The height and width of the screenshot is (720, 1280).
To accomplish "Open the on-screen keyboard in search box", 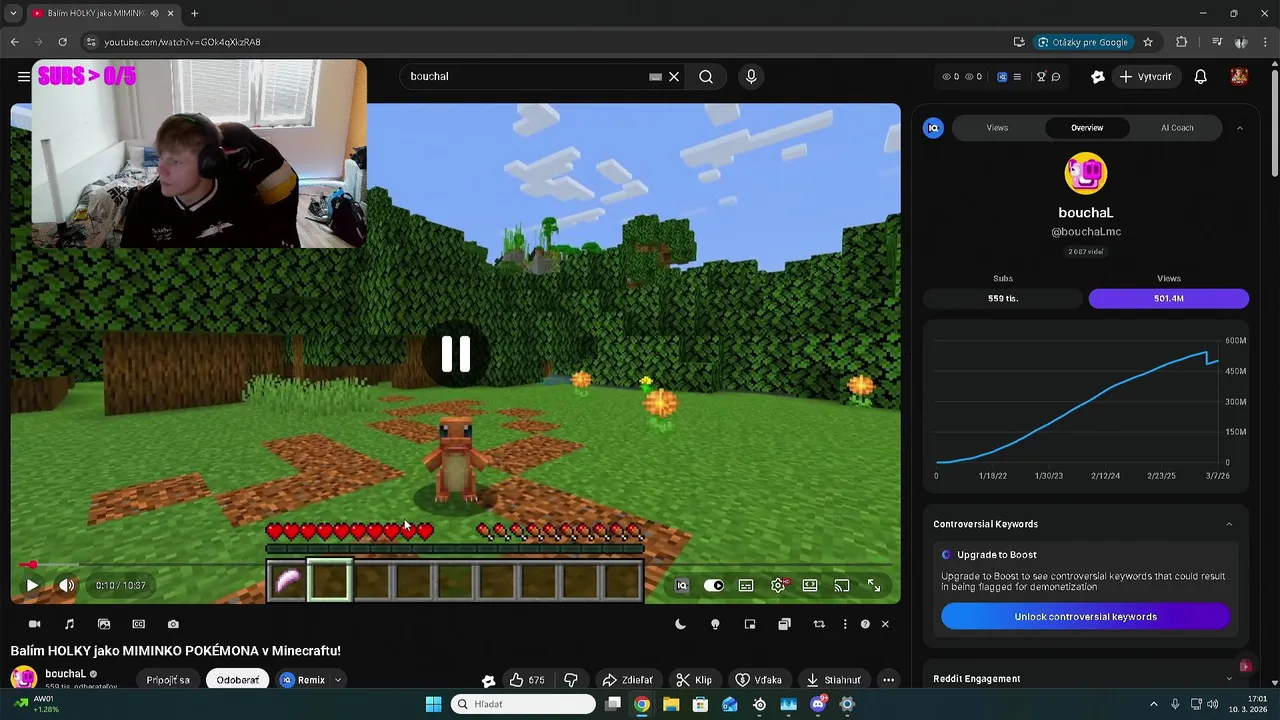I will click(655, 76).
